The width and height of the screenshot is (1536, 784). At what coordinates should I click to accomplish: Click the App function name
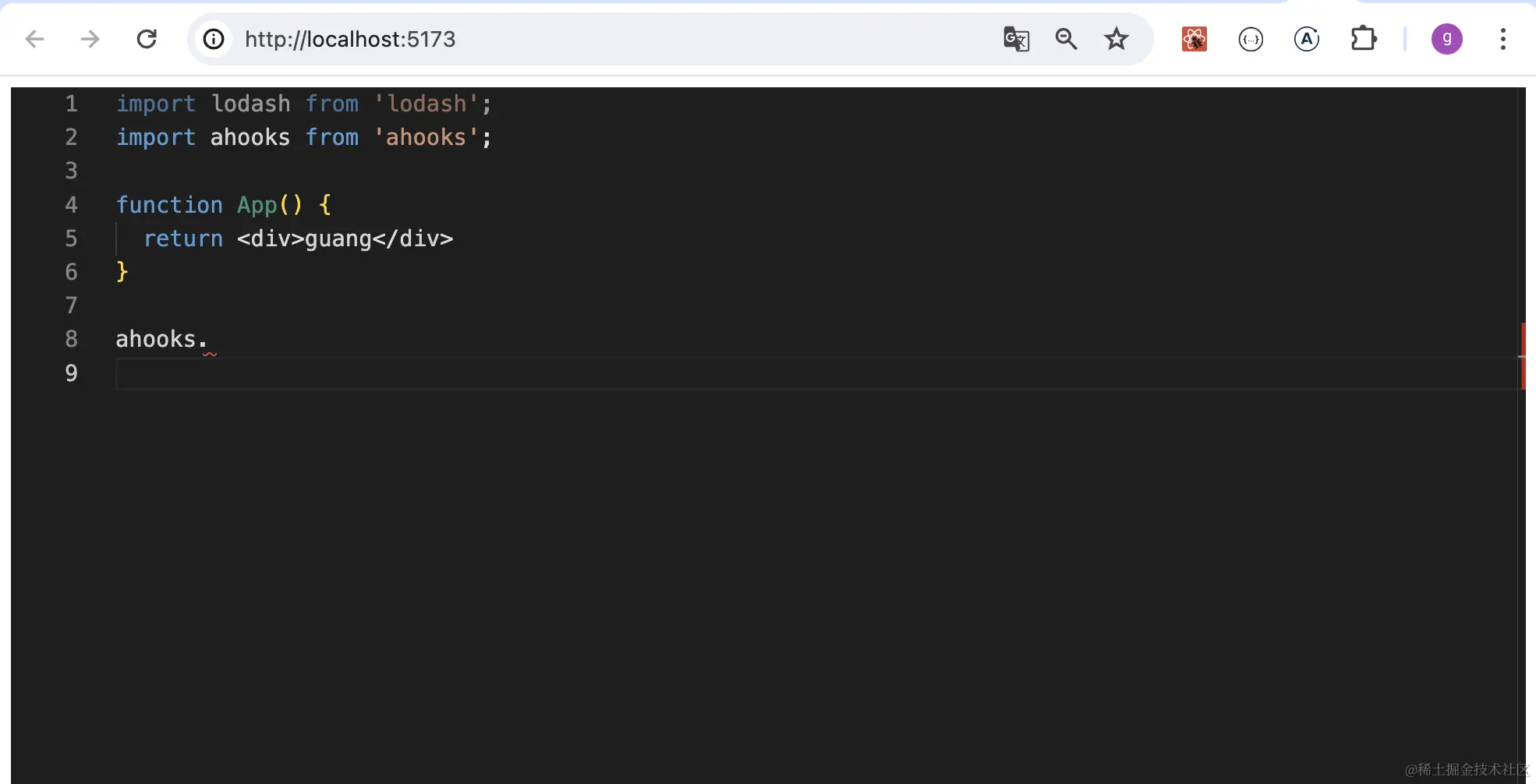coord(257,205)
